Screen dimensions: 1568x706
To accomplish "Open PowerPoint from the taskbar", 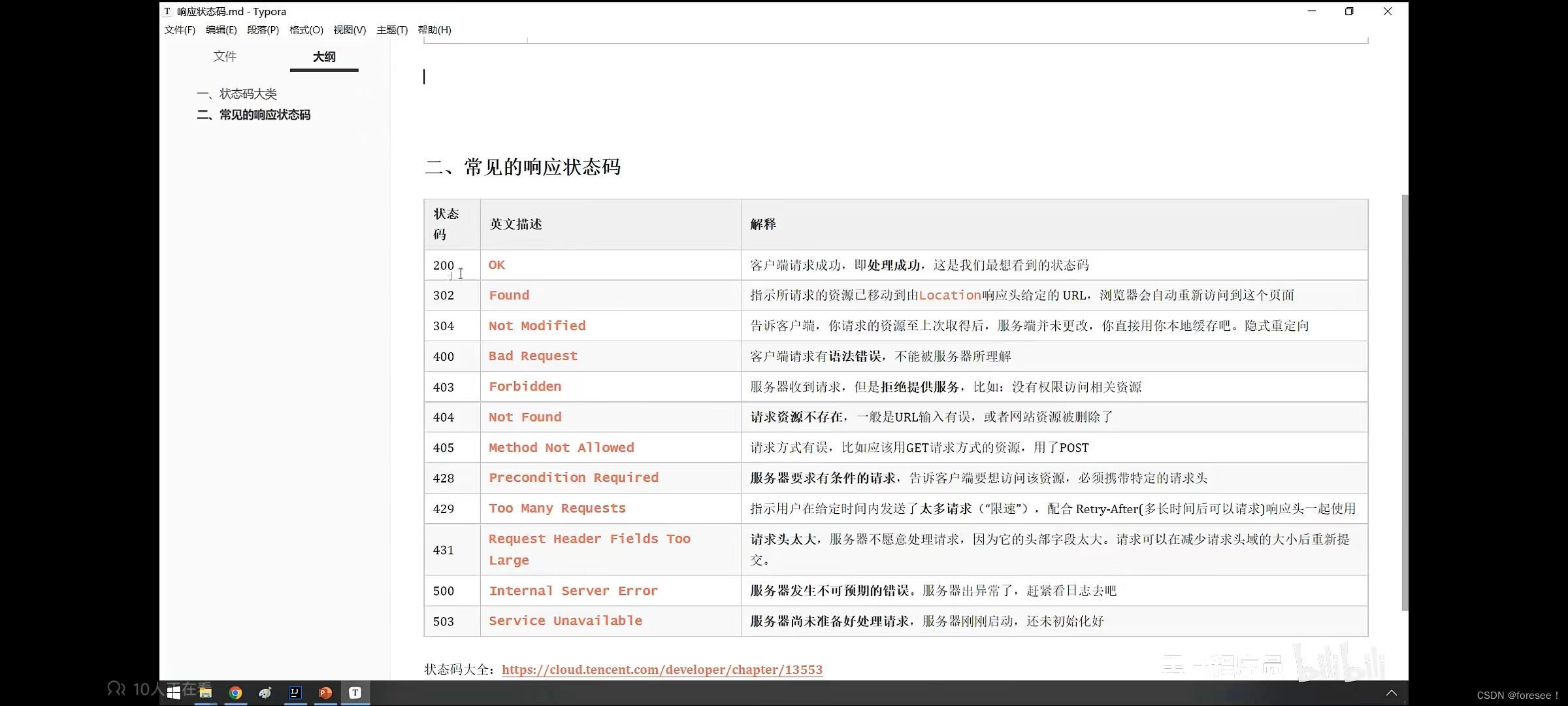I will [x=325, y=693].
